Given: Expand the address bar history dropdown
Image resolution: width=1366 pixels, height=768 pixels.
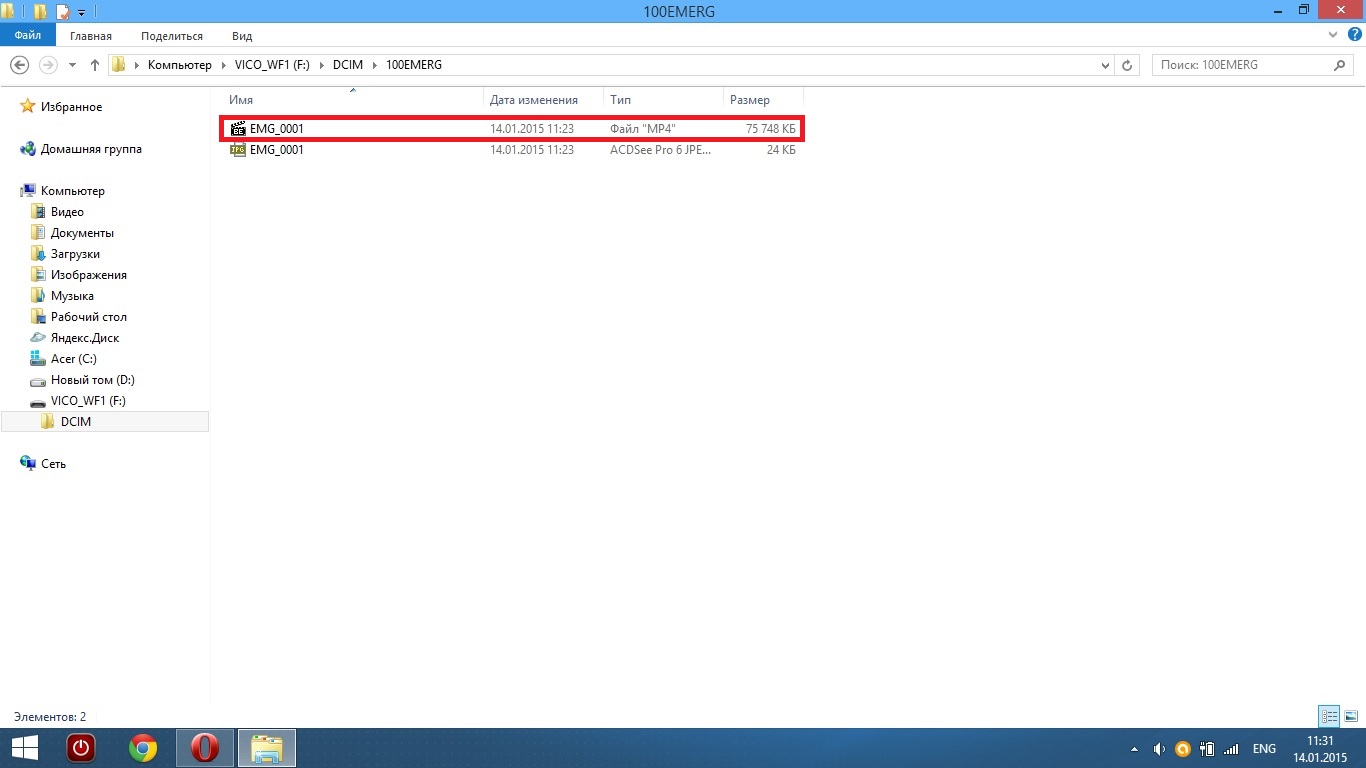Looking at the screenshot, I should [1105, 65].
